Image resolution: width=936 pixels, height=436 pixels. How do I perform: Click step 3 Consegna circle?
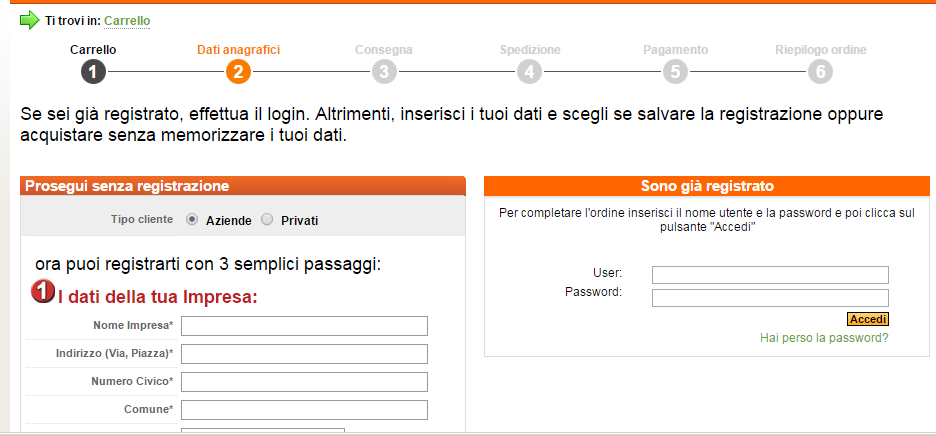pyautogui.click(x=383, y=71)
